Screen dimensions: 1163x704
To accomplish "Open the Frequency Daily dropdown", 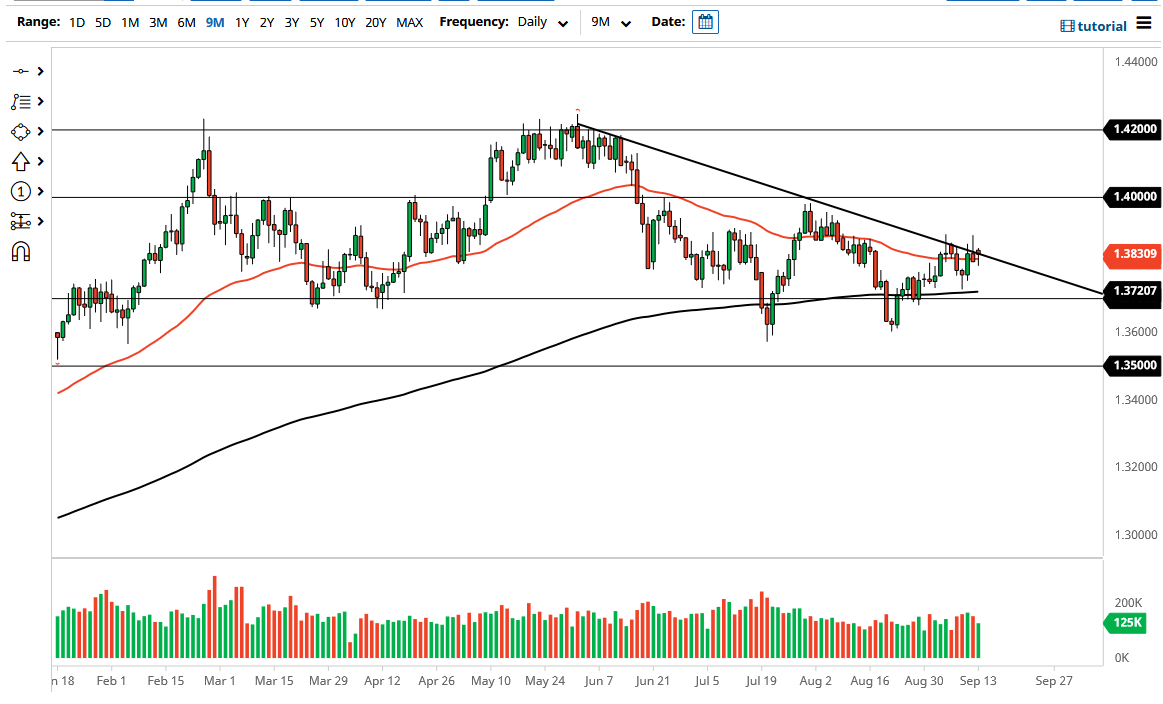I will coord(543,22).
